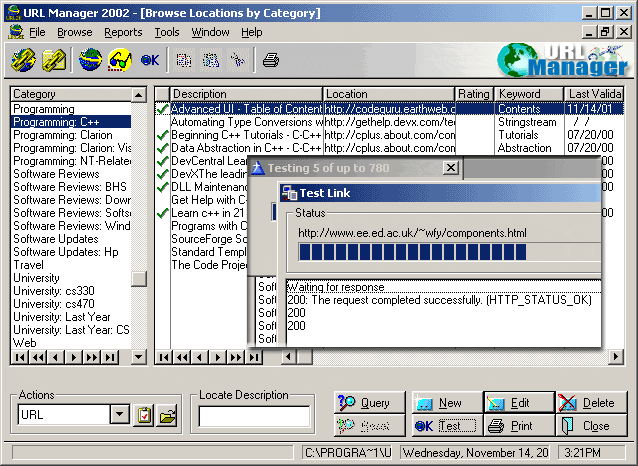Jump to first record in Description list
The image size is (638, 466).
(x=164, y=357)
